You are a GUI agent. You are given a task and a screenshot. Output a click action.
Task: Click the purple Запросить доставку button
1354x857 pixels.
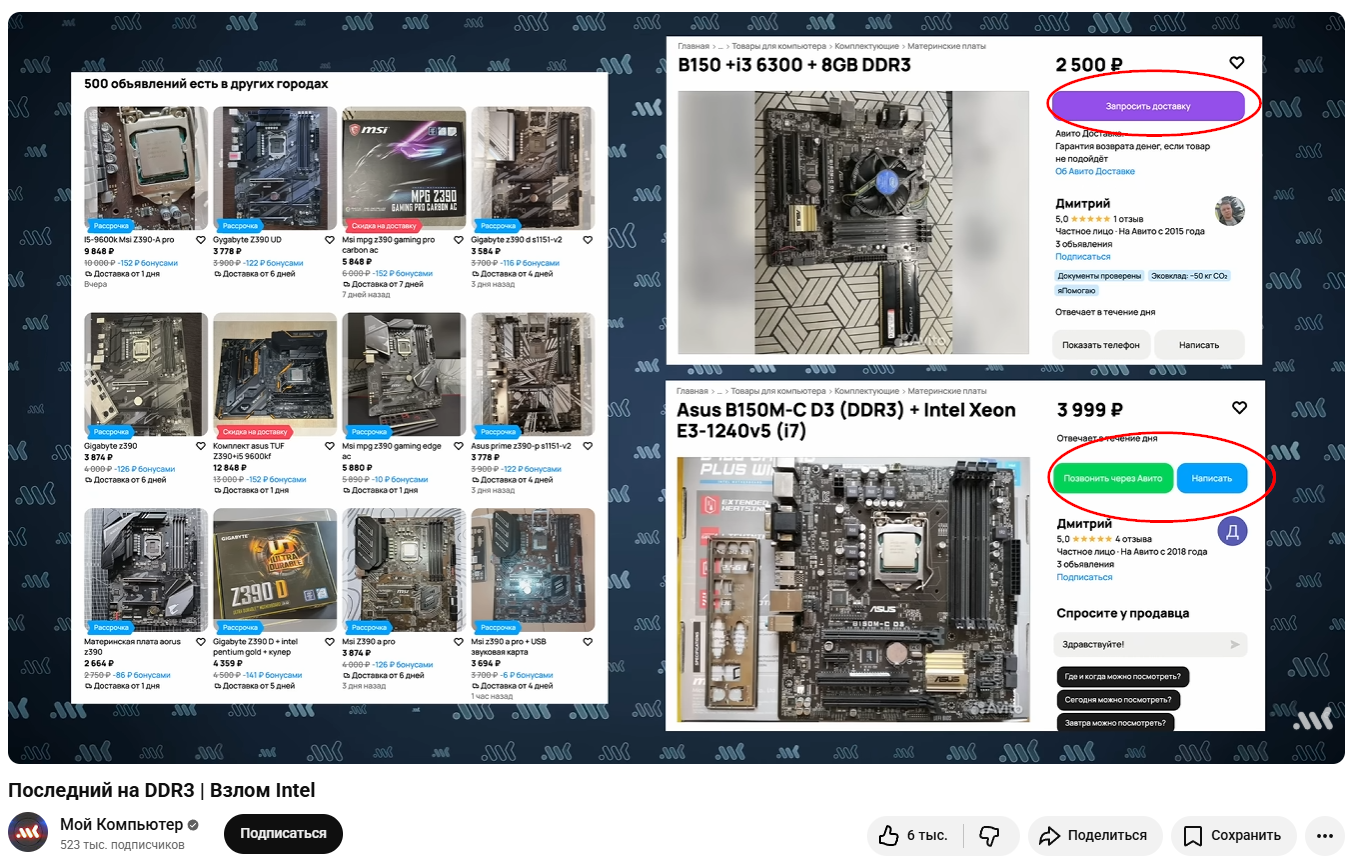point(1148,106)
